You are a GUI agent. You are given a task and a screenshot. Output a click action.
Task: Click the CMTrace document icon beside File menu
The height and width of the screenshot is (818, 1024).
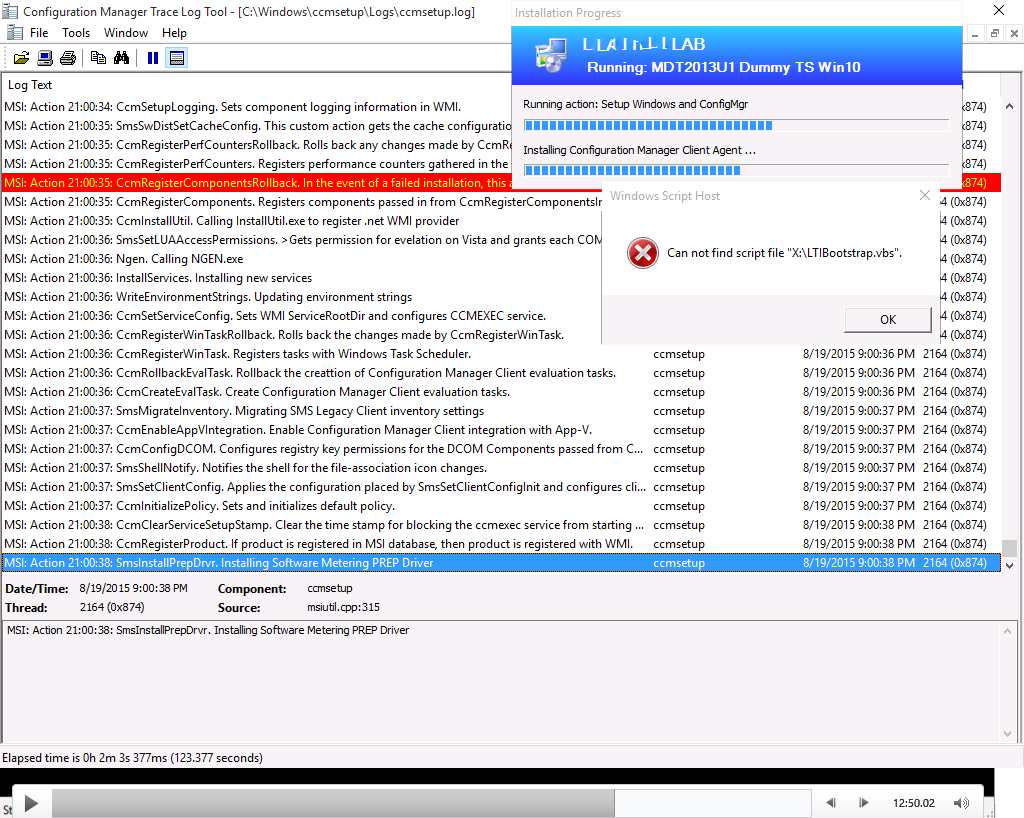tap(15, 33)
